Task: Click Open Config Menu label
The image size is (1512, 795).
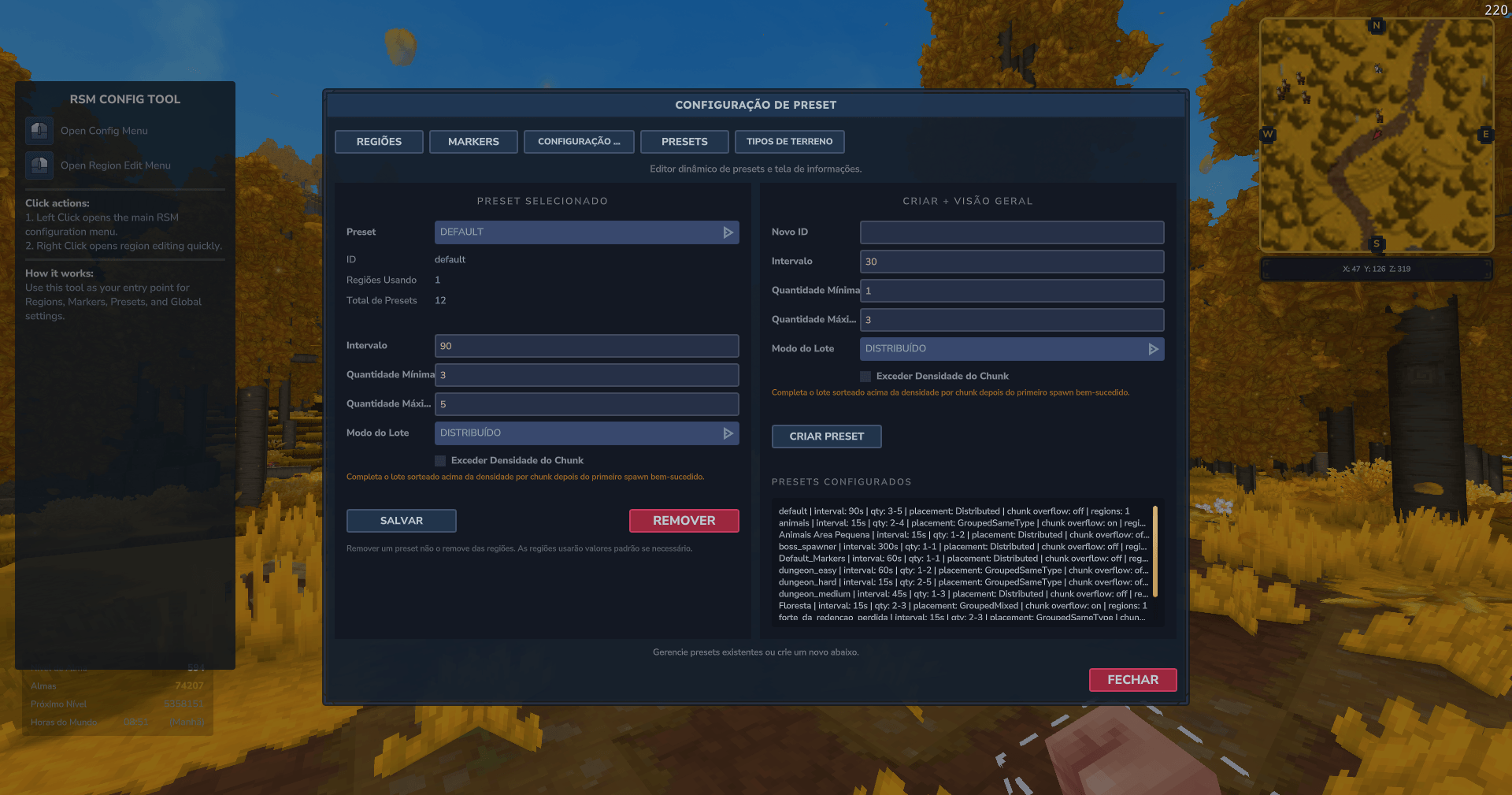Action: (x=104, y=131)
